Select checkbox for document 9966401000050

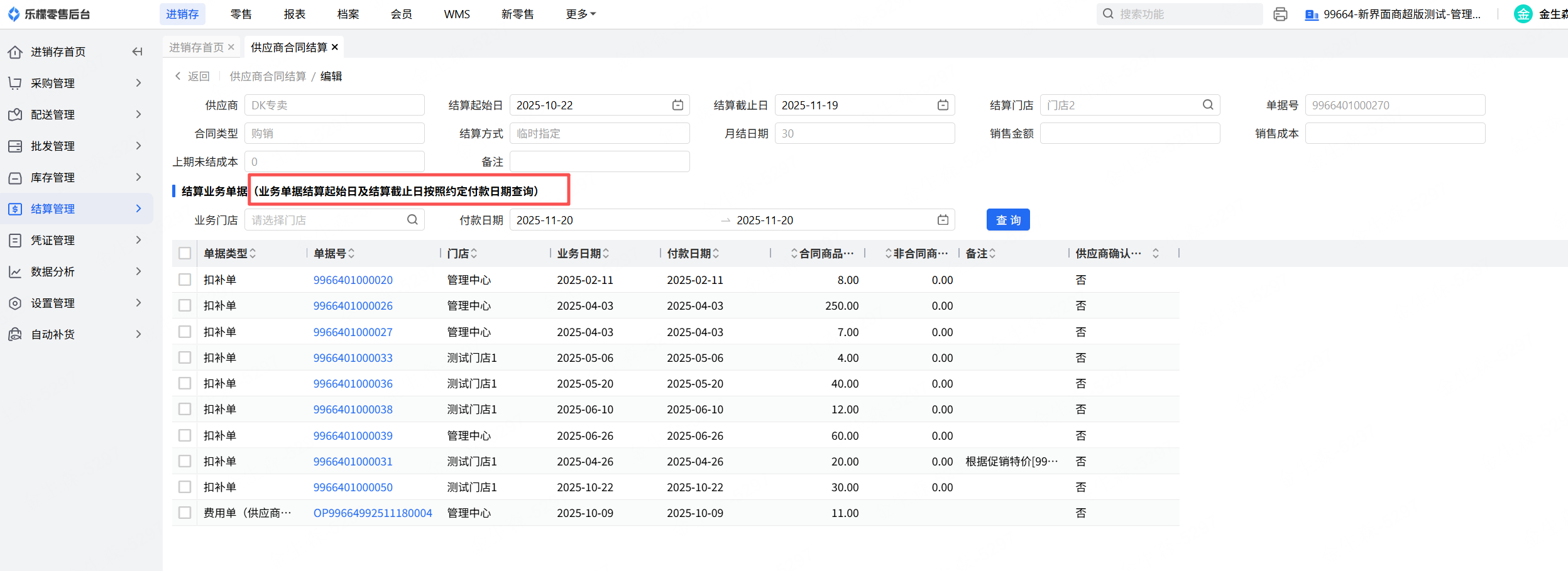tap(185, 487)
